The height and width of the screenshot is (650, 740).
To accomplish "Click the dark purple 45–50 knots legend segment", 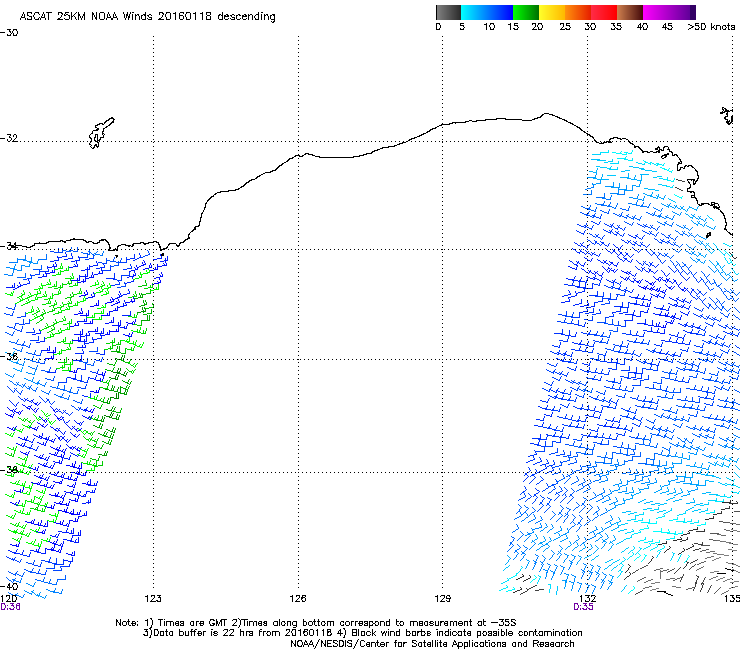I will pos(682,12).
